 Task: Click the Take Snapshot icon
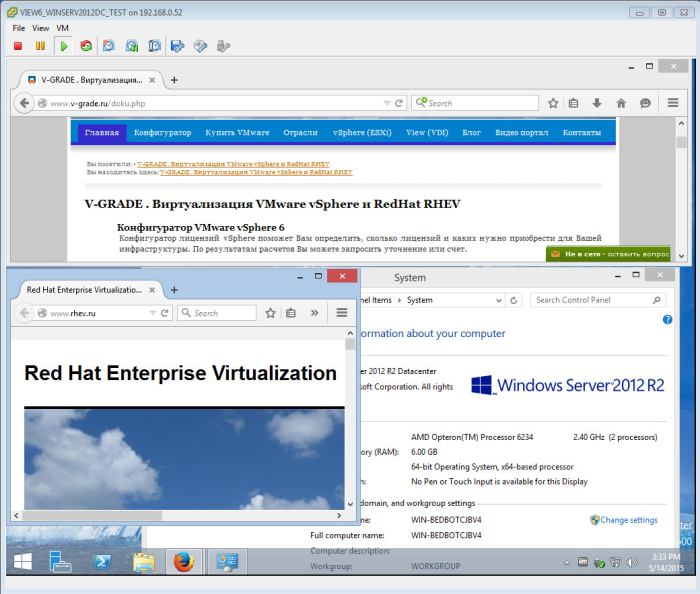click(109, 46)
